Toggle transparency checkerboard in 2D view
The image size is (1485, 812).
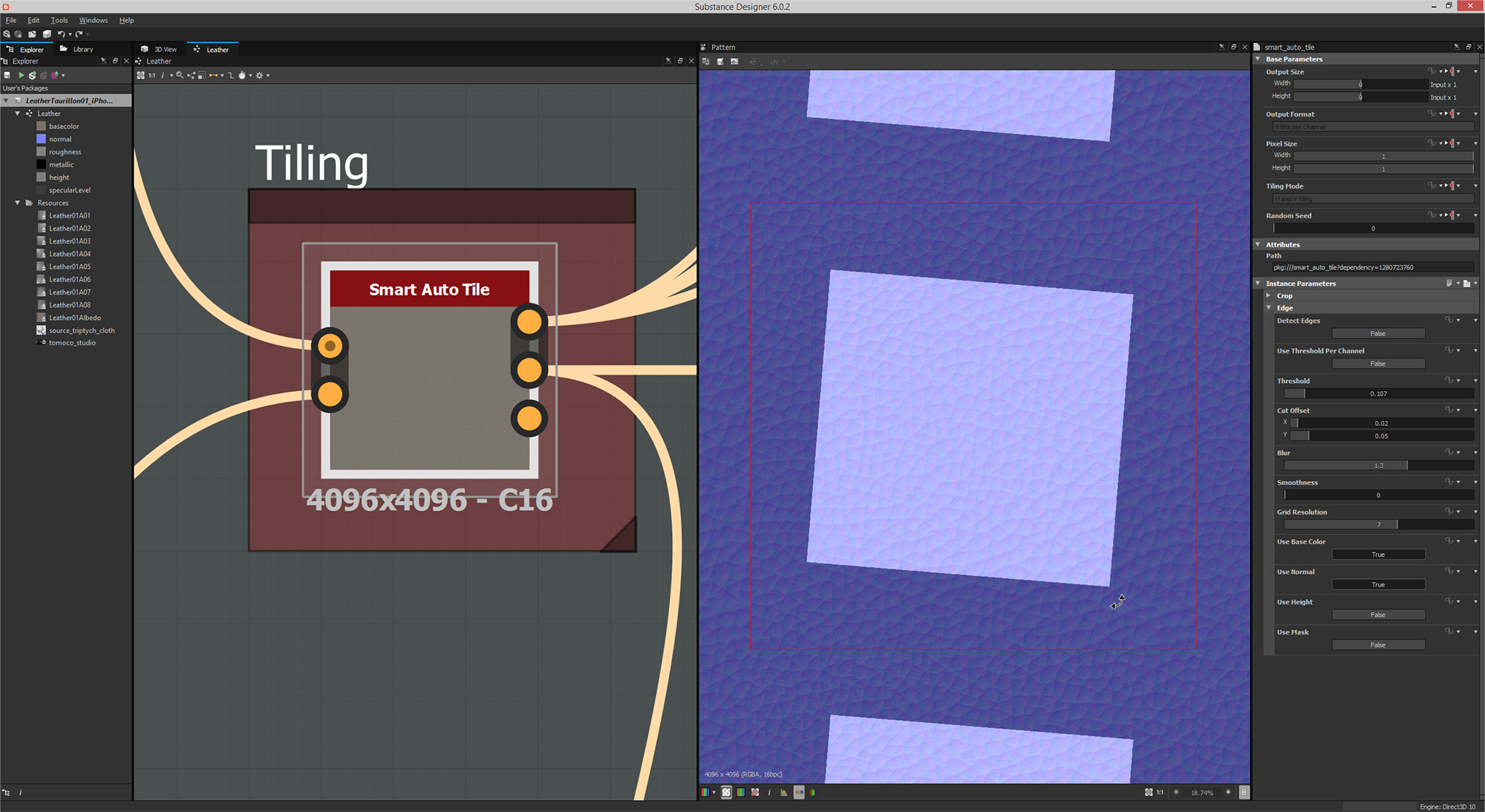pyautogui.click(x=726, y=792)
